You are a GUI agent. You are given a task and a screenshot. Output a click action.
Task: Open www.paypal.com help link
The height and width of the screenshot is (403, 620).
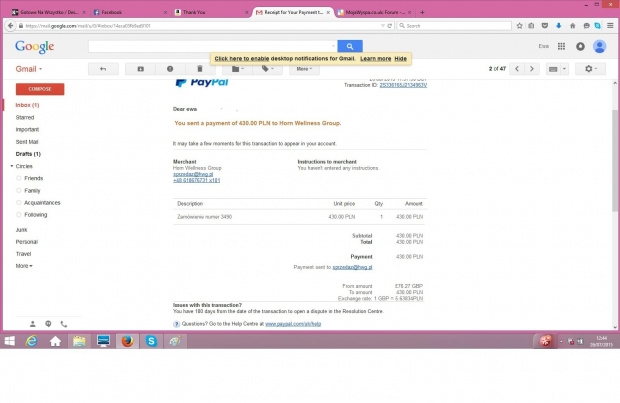[293, 324]
